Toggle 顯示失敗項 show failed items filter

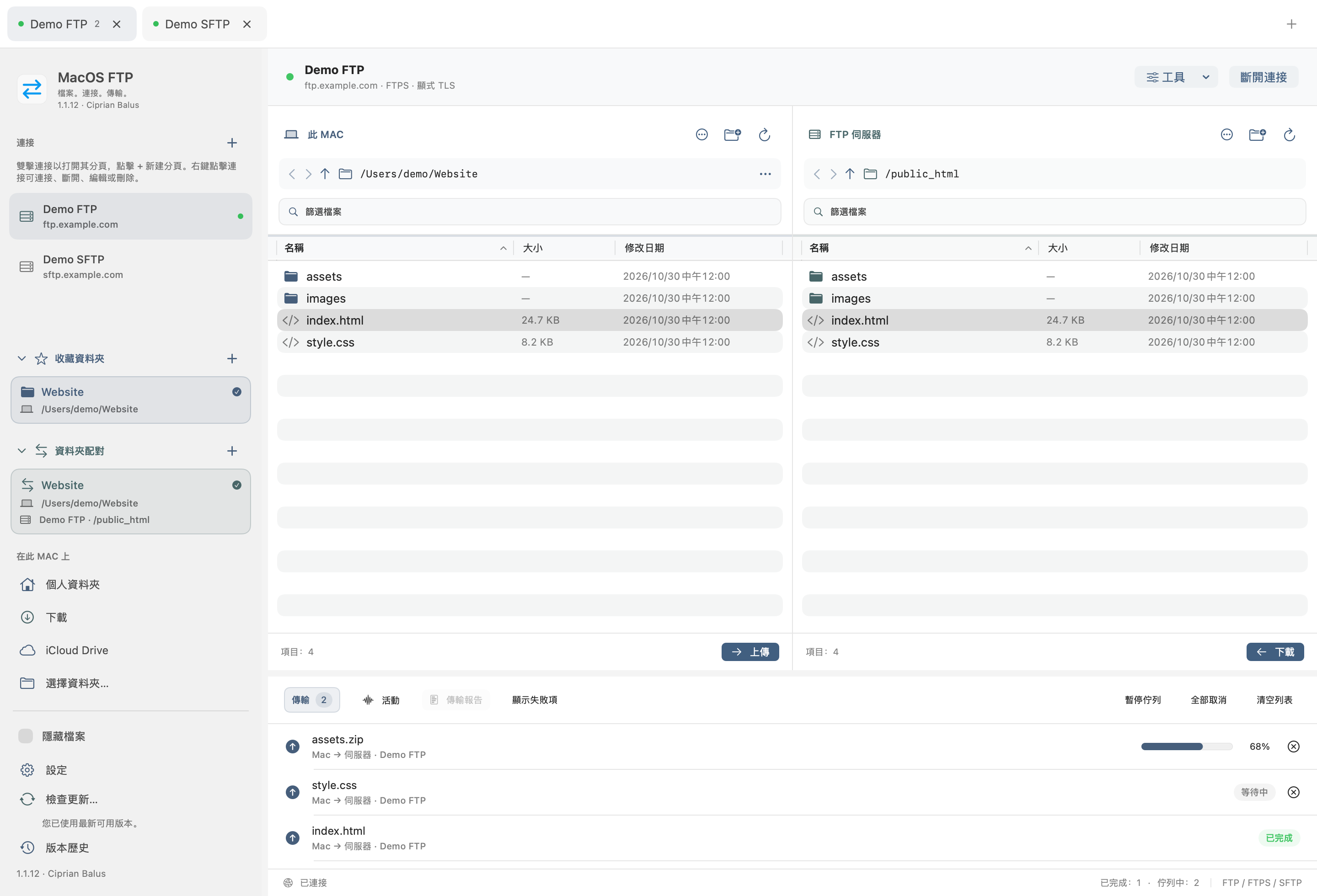pos(535,700)
